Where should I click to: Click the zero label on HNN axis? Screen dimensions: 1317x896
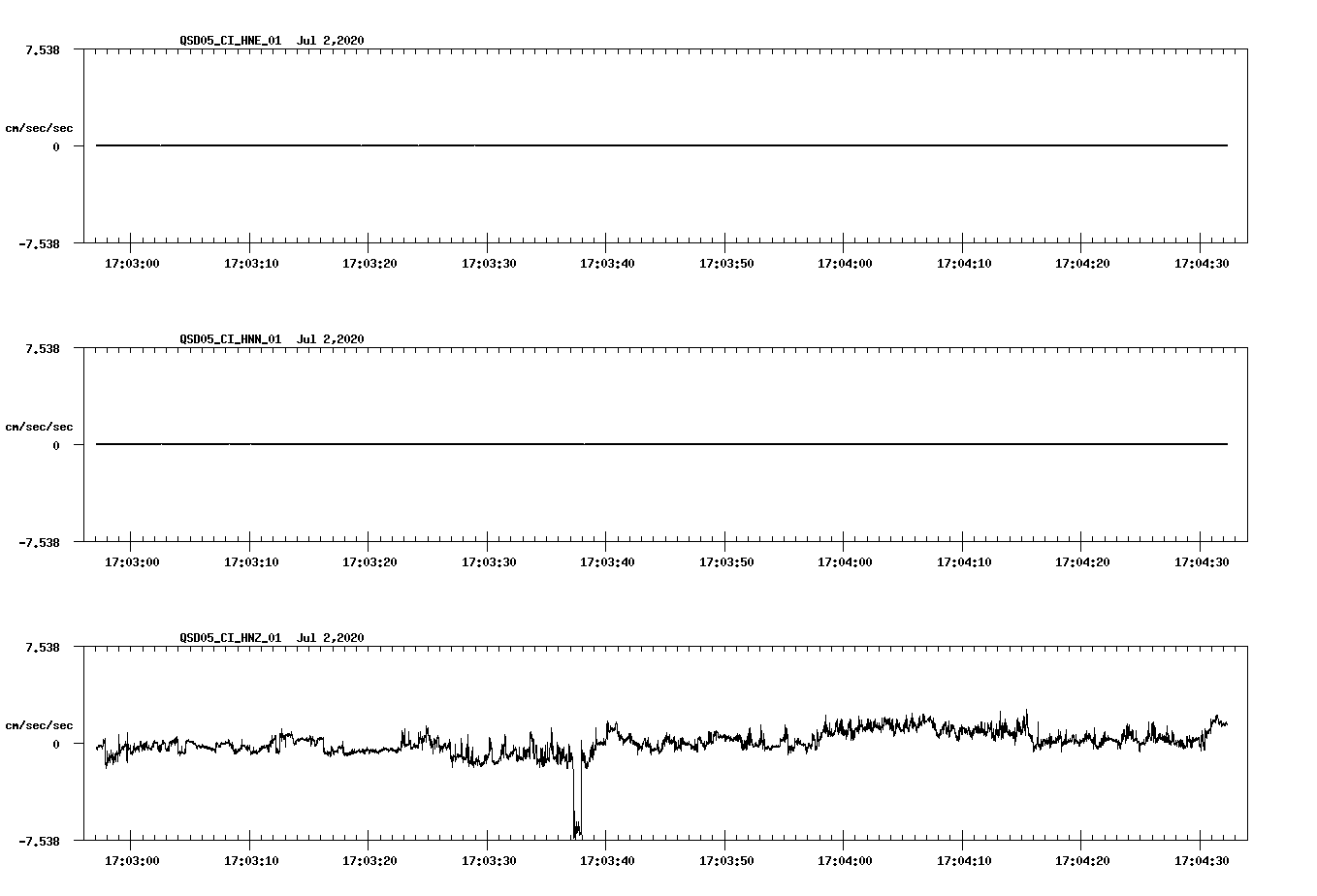pyautogui.click(x=56, y=445)
